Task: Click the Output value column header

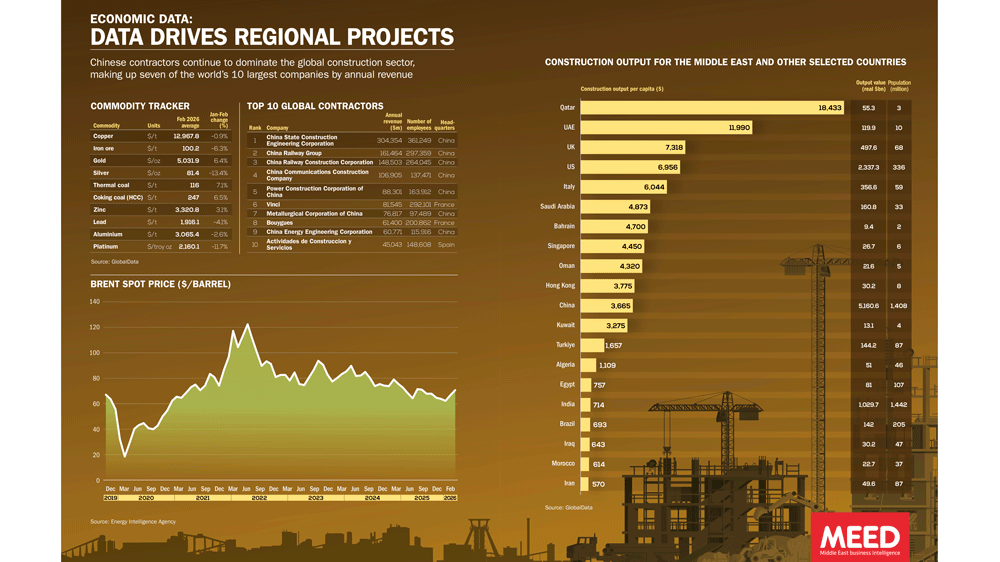Action: pyautogui.click(x=870, y=86)
